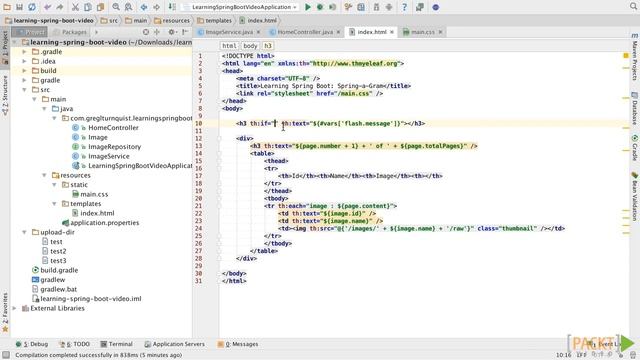Close the main.css editor tab
The image size is (640, 360).
(440, 32)
